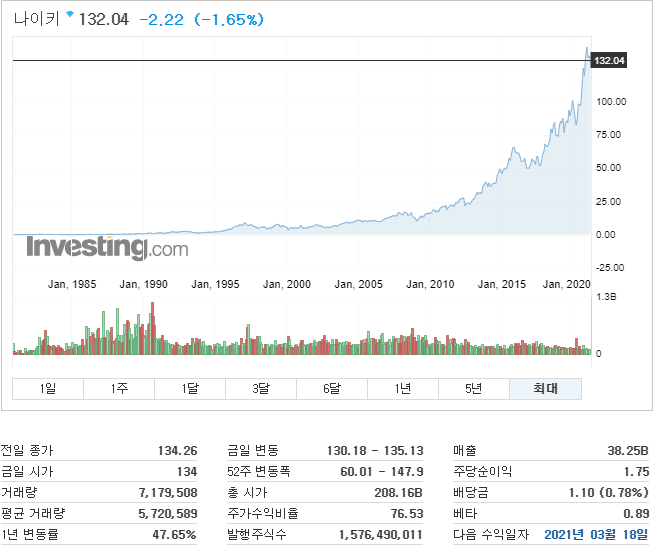Click the 금일 변동 range 130.18 - 135.13
This screenshot has height=547, width=655.
[375, 450]
